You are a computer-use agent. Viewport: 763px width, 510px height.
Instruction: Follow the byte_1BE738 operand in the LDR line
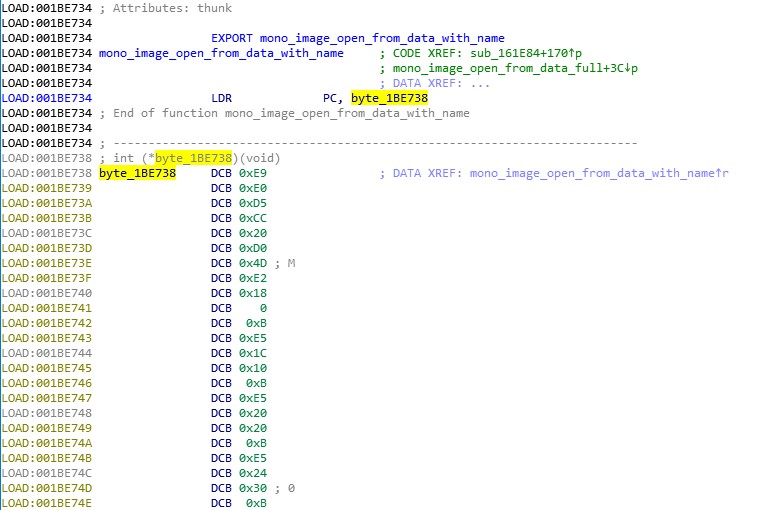coord(389,98)
